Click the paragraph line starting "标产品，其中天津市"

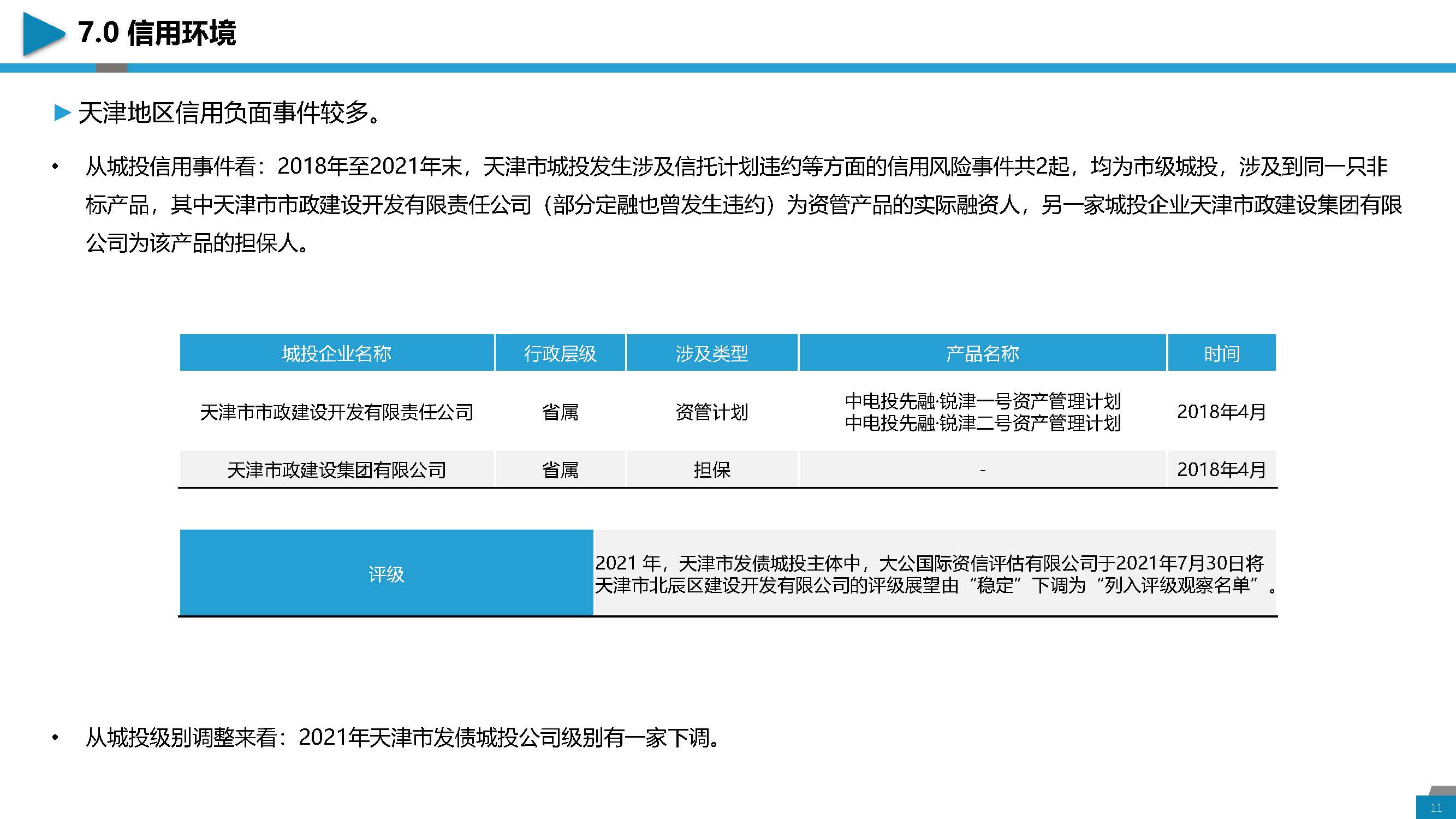[744, 205]
